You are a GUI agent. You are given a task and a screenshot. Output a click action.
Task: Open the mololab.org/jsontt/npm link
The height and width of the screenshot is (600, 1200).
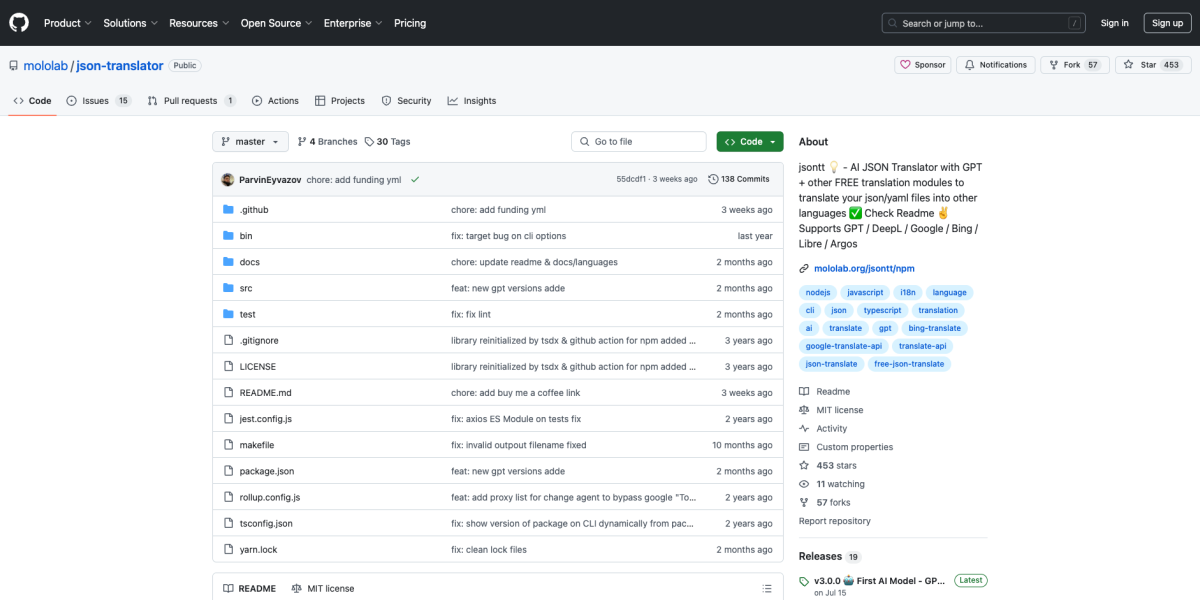863,268
